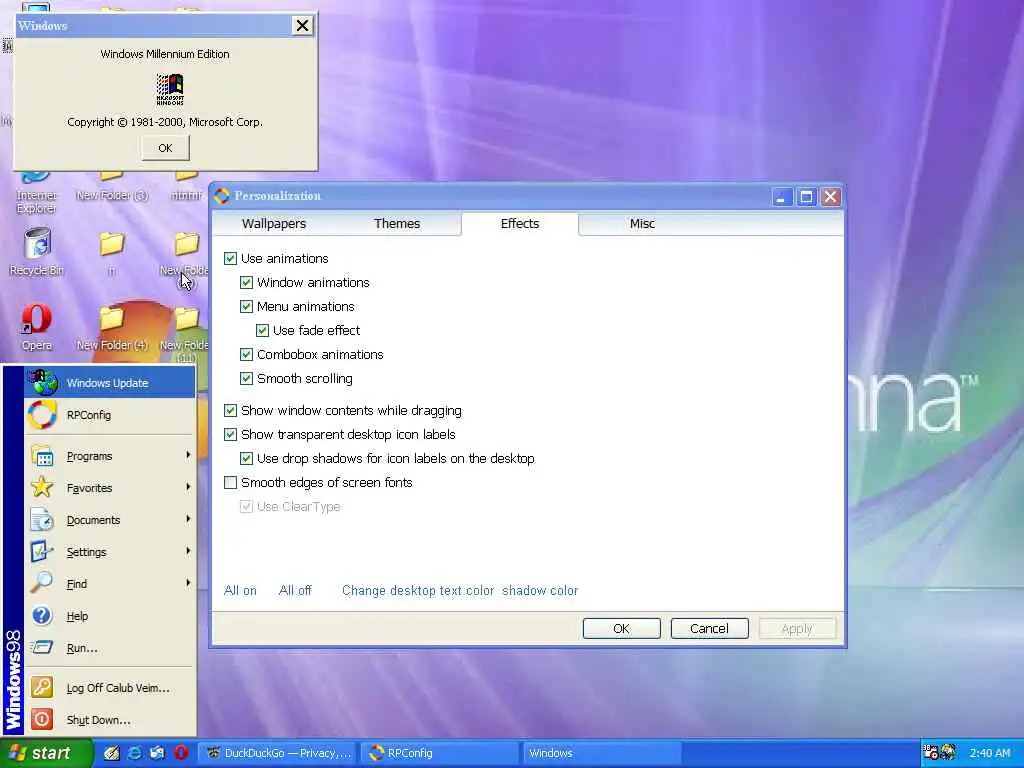Expand the Find submenu arrow
This screenshot has width=1024, height=768.
click(188, 583)
